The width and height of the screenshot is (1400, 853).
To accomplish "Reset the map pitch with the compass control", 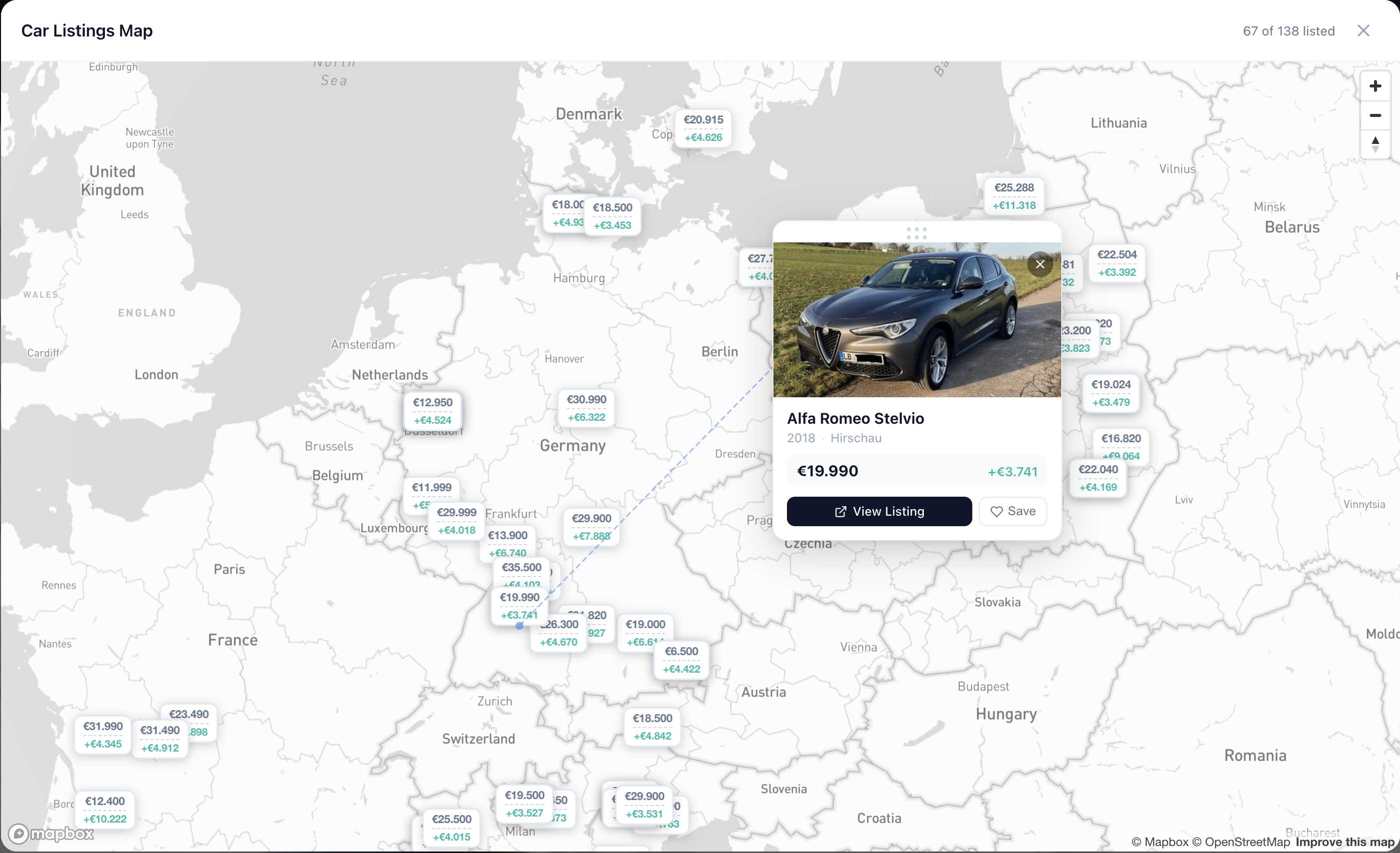I will click(1376, 145).
